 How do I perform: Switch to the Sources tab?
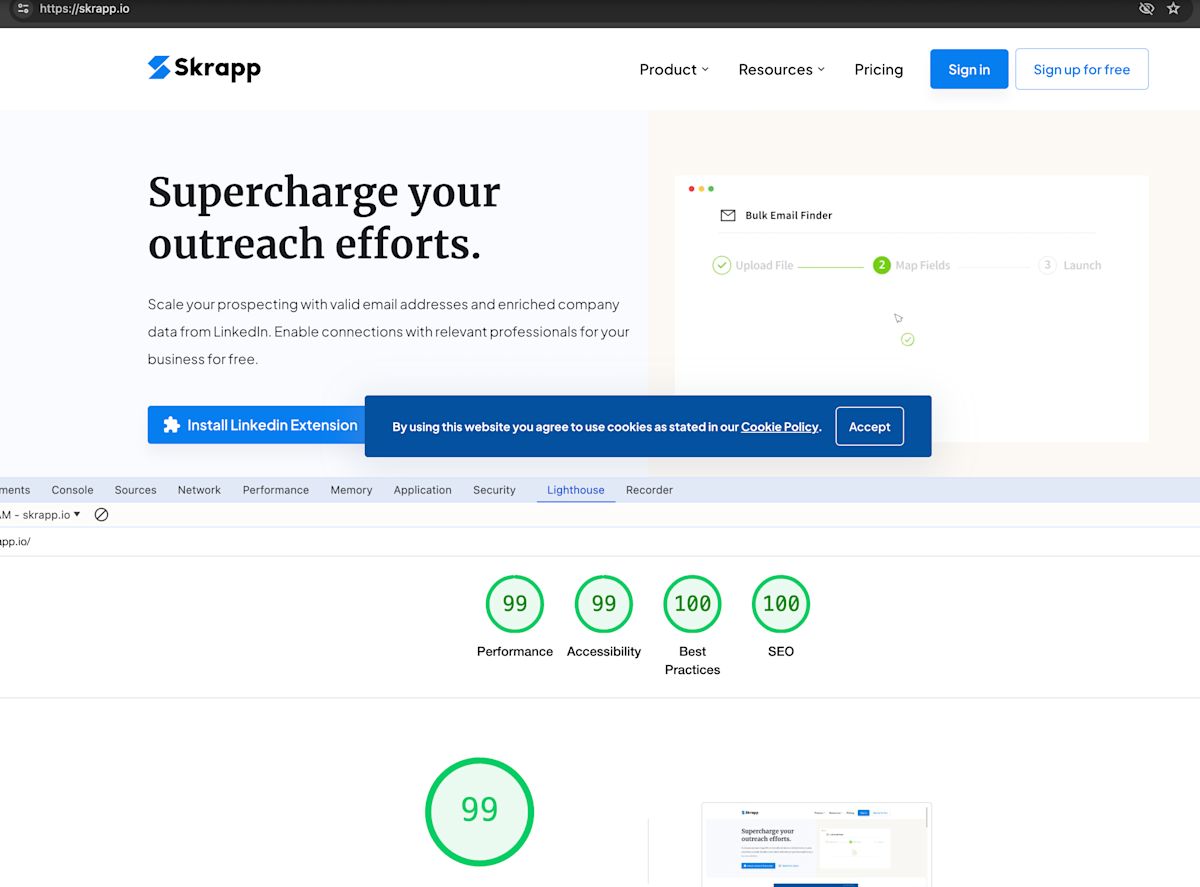click(x=136, y=490)
